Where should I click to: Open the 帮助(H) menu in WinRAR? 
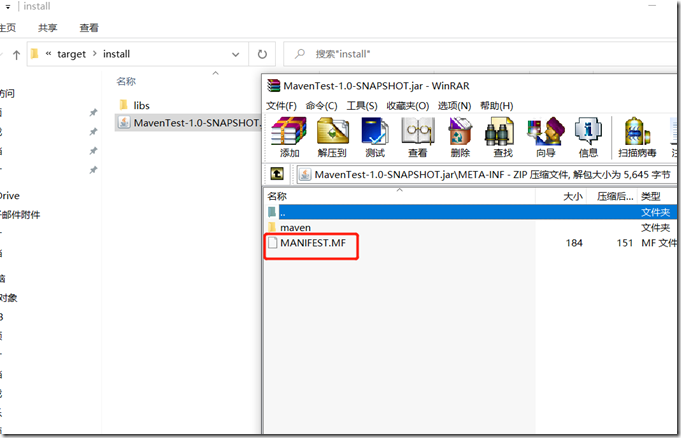tap(496, 106)
